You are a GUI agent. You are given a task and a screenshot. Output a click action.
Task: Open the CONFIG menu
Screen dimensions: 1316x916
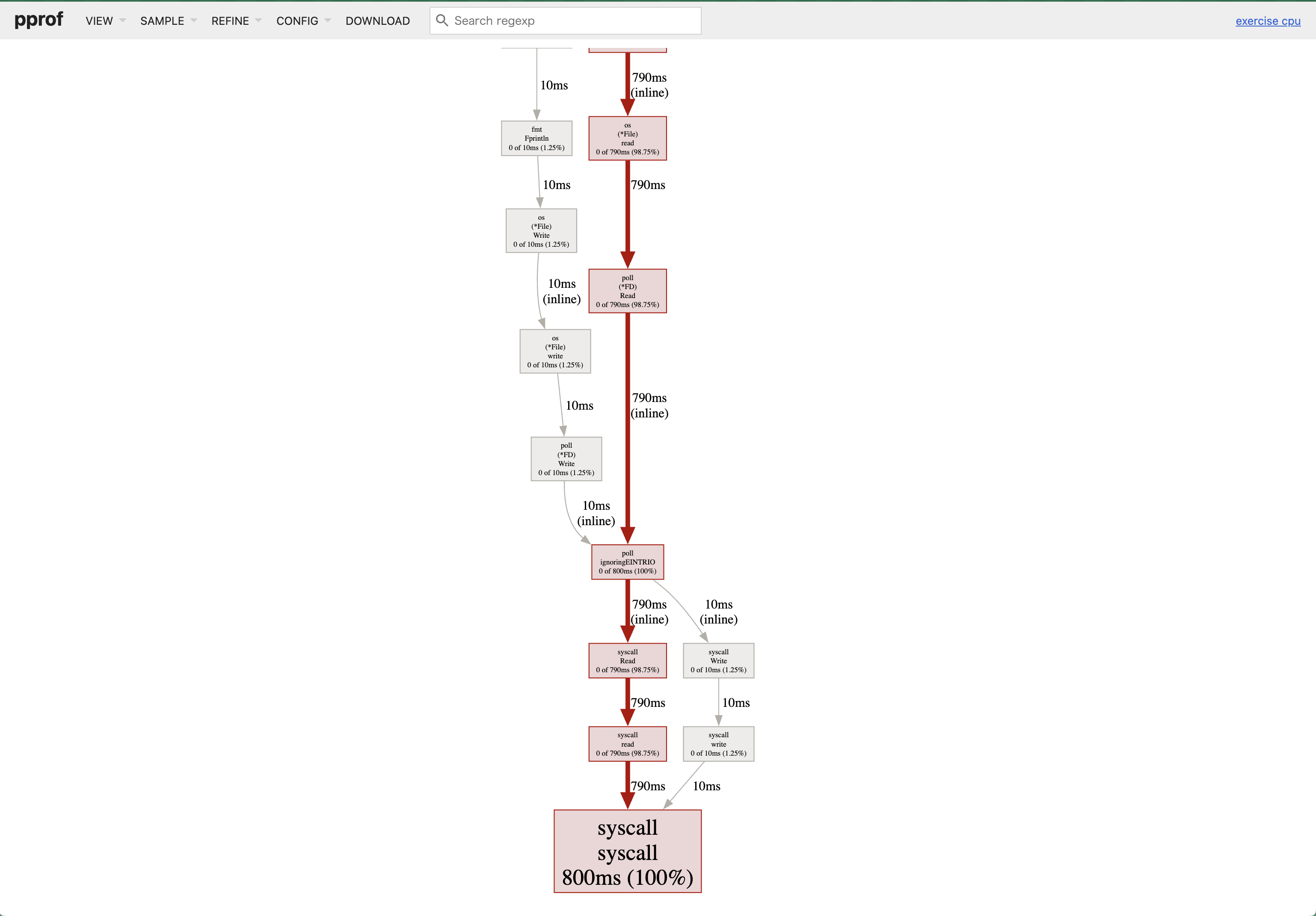click(302, 21)
